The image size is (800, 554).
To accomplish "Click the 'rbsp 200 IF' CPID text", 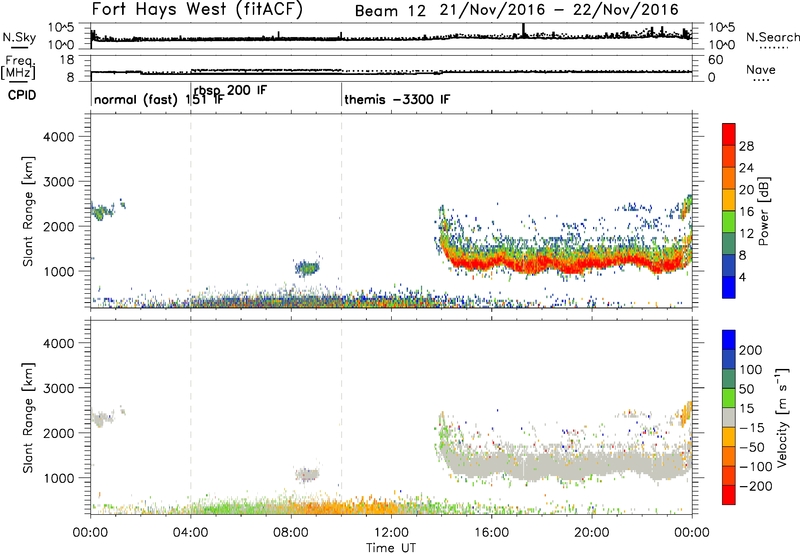I will [x=230, y=90].
